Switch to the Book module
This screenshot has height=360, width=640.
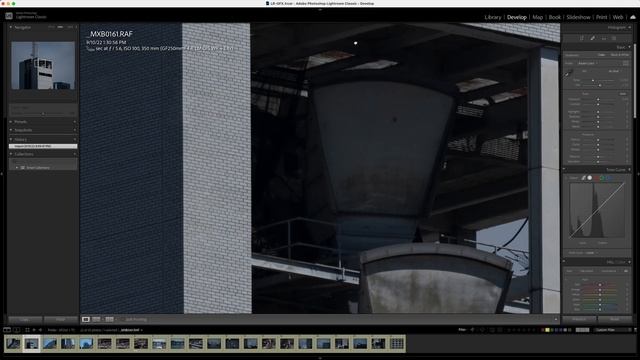coord(555,17)
